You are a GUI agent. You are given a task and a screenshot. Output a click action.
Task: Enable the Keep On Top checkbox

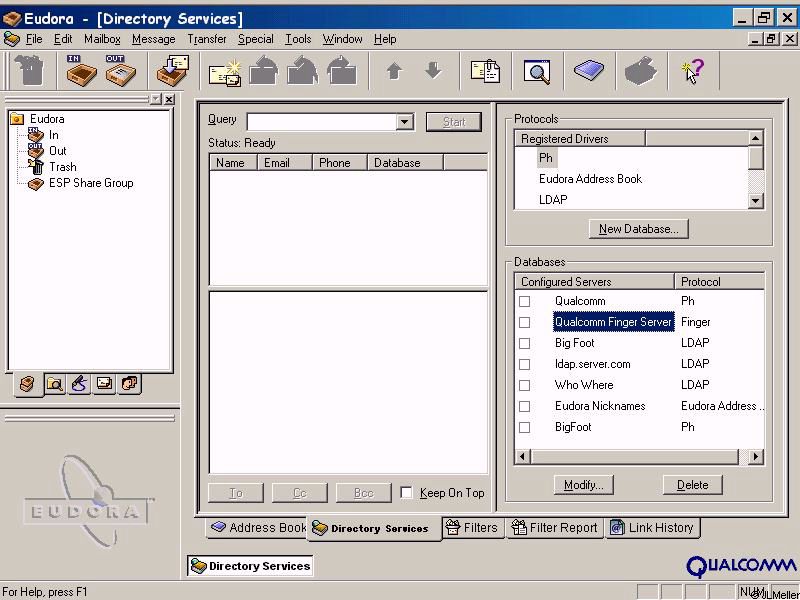[407, 493]
